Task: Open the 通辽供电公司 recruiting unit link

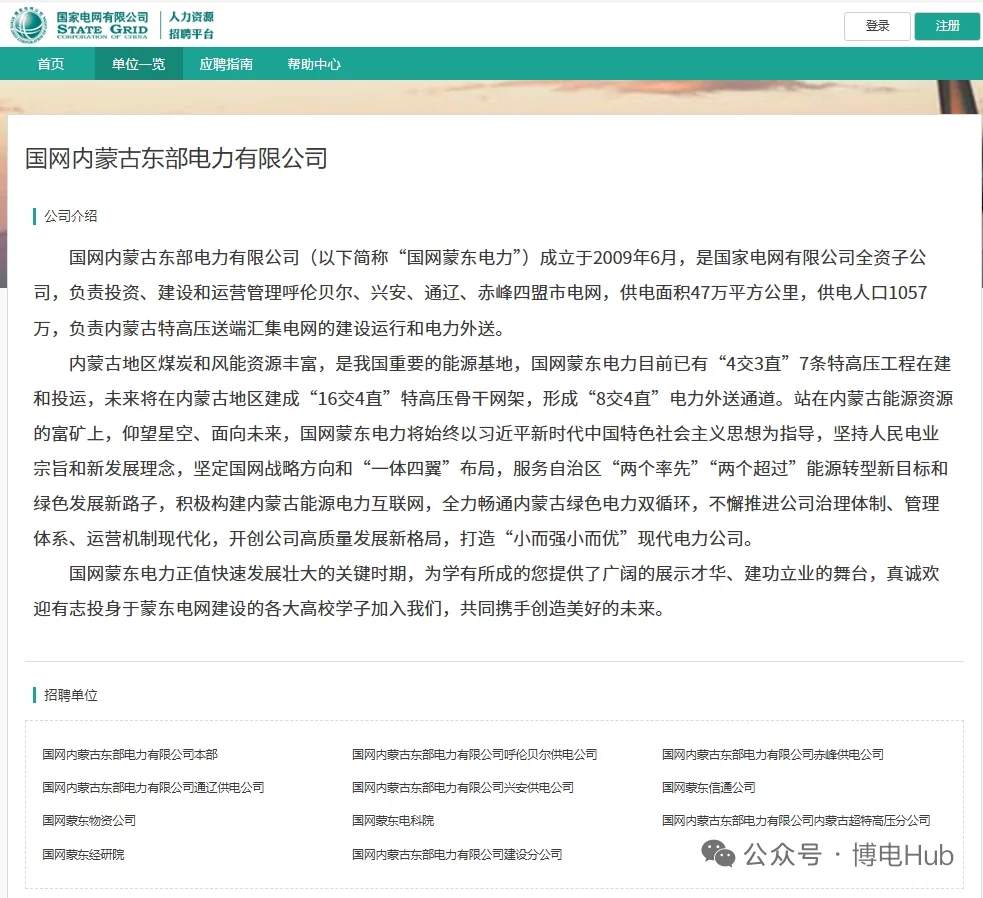Action: pyautogui.click(x=153, y=788)
